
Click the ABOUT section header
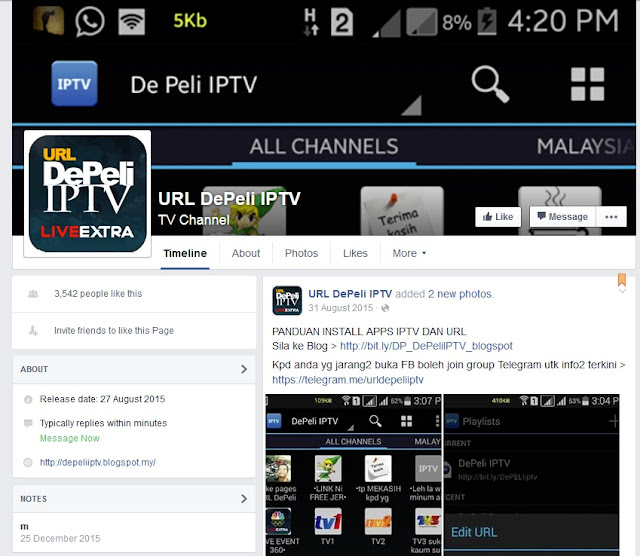[134, 369]
